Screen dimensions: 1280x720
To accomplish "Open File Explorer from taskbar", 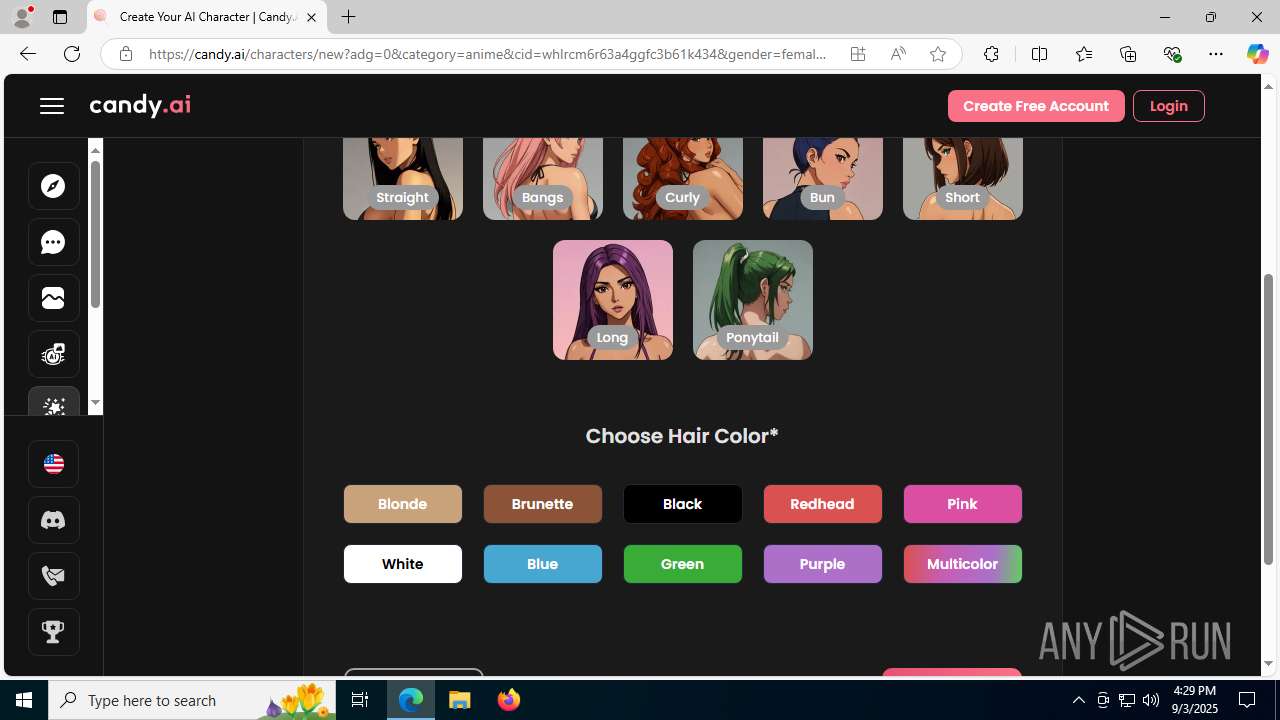I will point(460,700).
